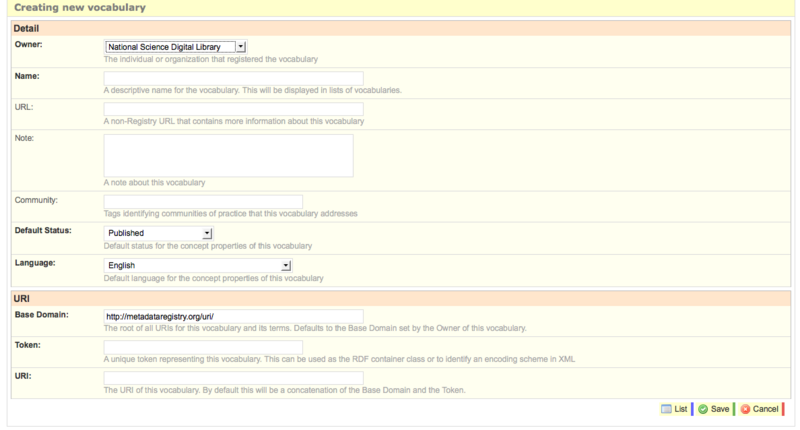
Task: Open the Language dropdown
Action: pos(198,265)
